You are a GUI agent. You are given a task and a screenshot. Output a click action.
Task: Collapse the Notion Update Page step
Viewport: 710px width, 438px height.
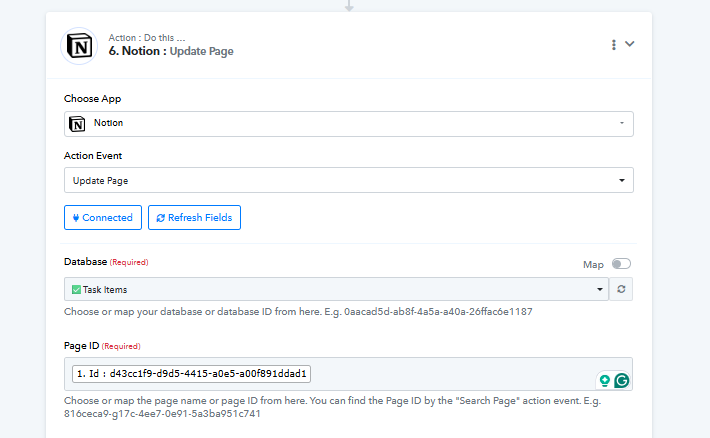tap(630, 44)
